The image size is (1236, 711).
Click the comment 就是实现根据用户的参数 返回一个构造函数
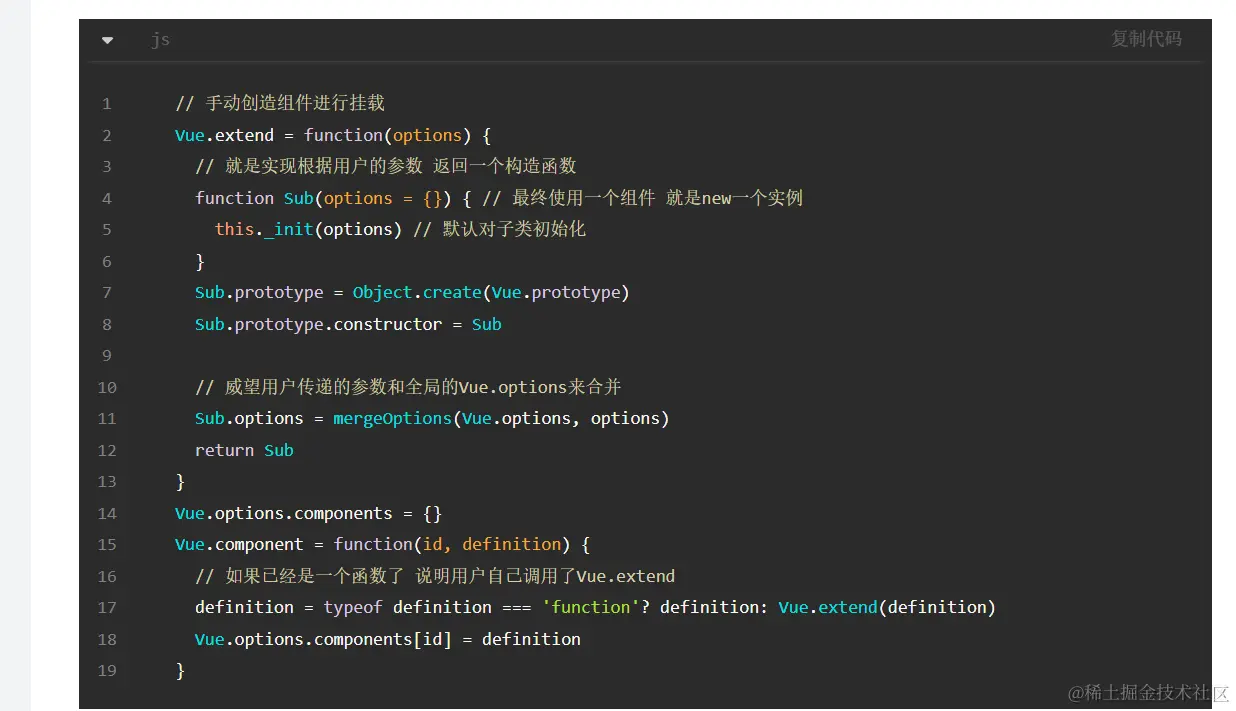point(386,166)
